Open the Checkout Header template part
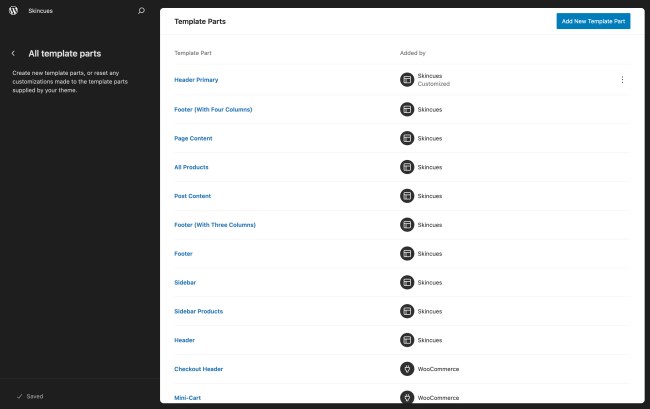The width and height of the screenshot is (650, 409). pyautogui.click(x=198, y=369)
